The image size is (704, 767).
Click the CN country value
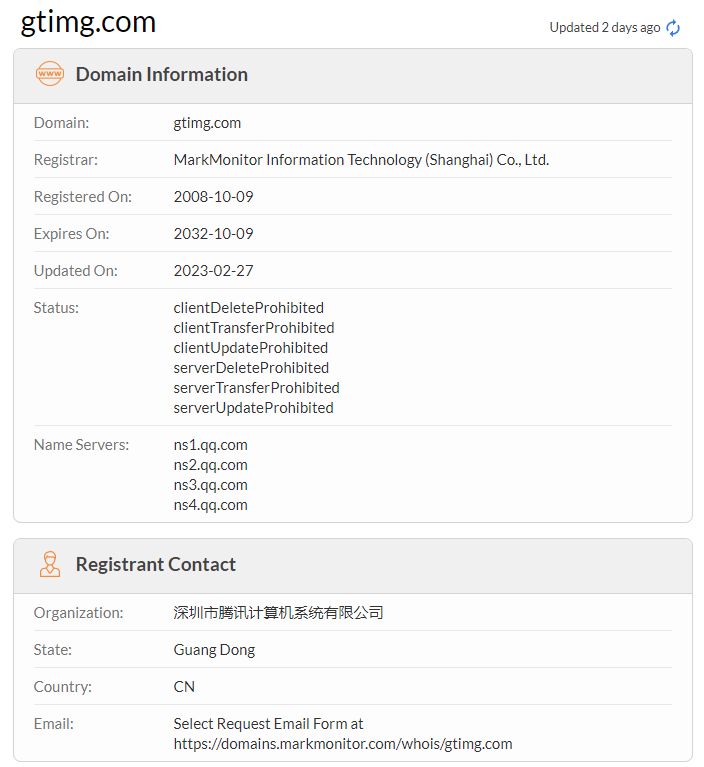coord(184,687)
